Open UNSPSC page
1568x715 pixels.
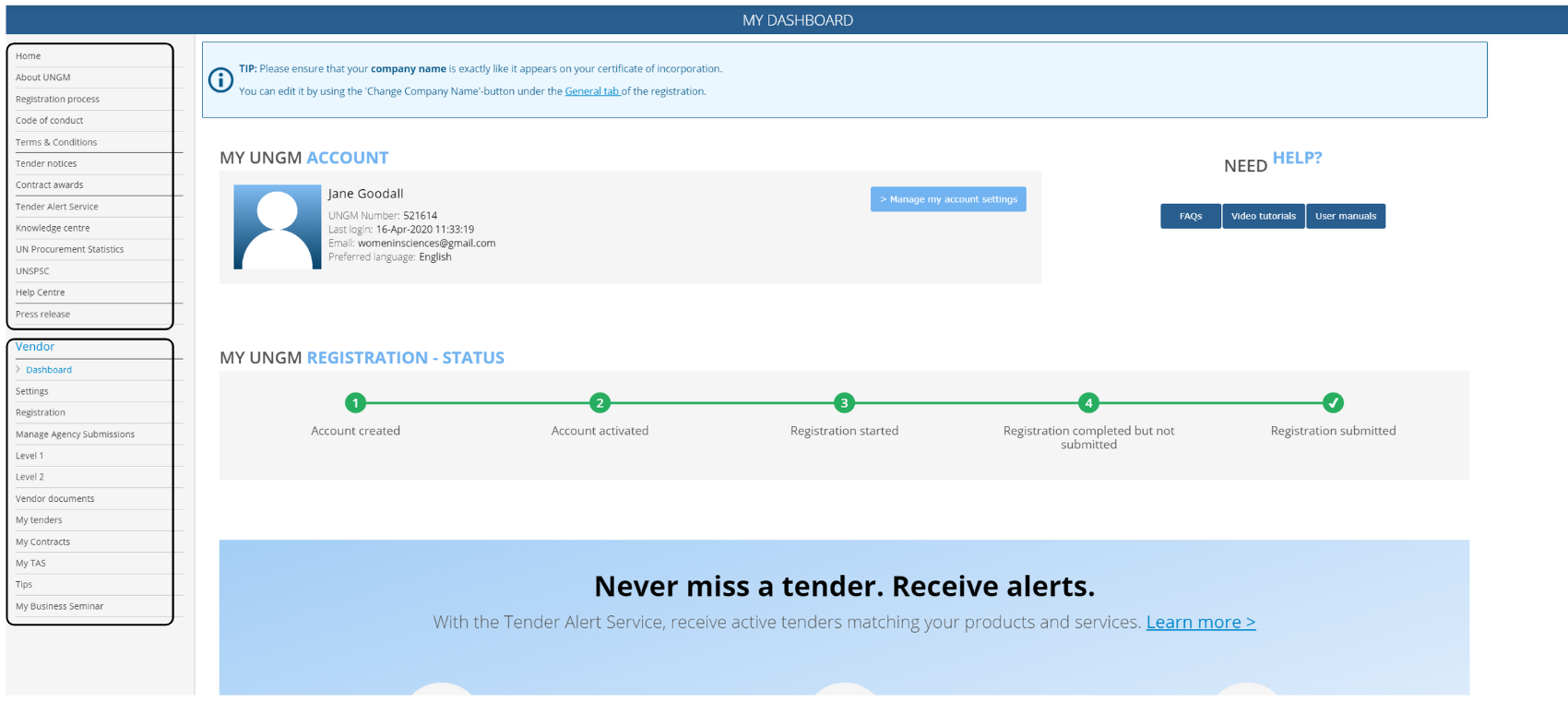coord(32,271)
